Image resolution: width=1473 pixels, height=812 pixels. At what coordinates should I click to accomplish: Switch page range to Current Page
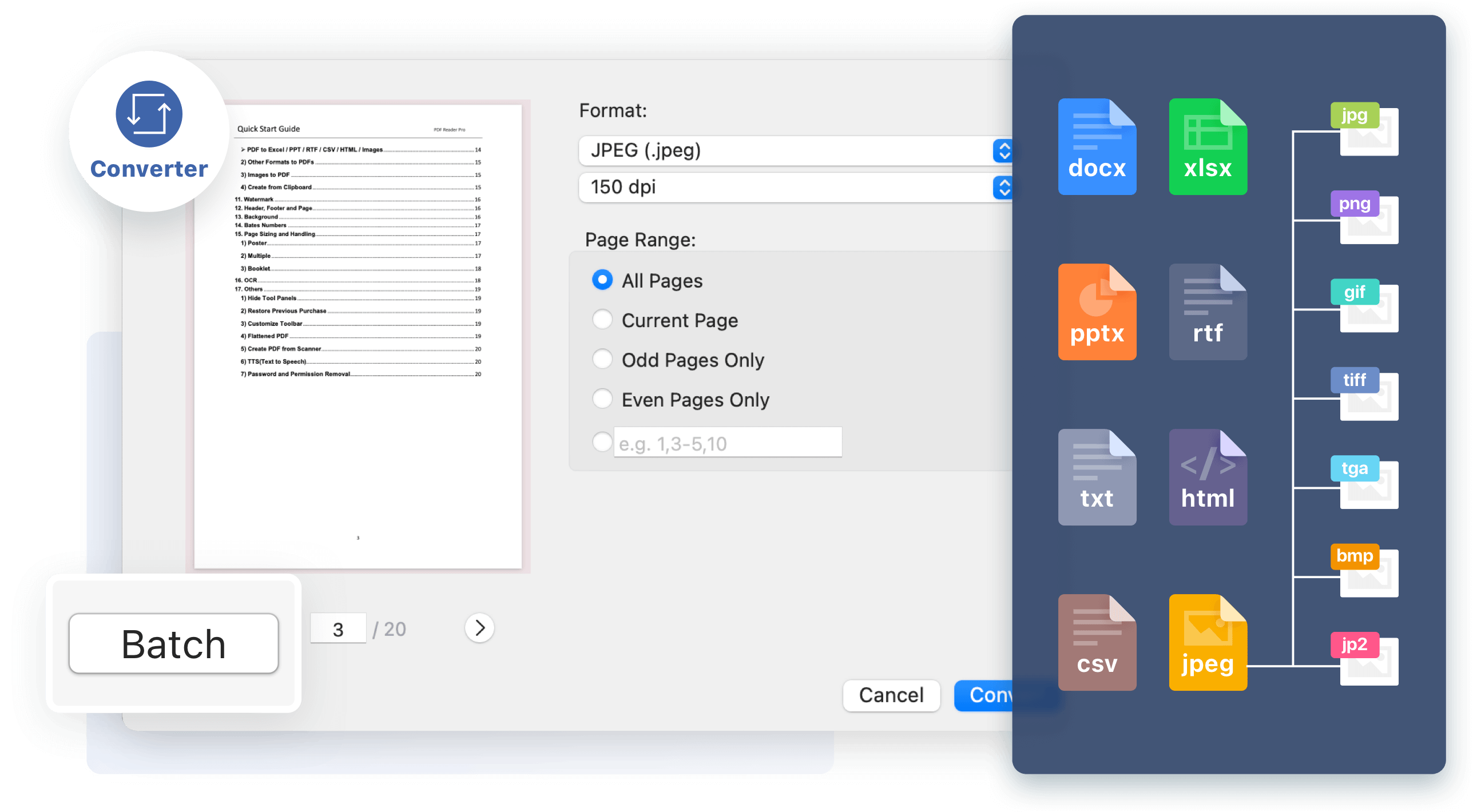click(x=602, y=320)
